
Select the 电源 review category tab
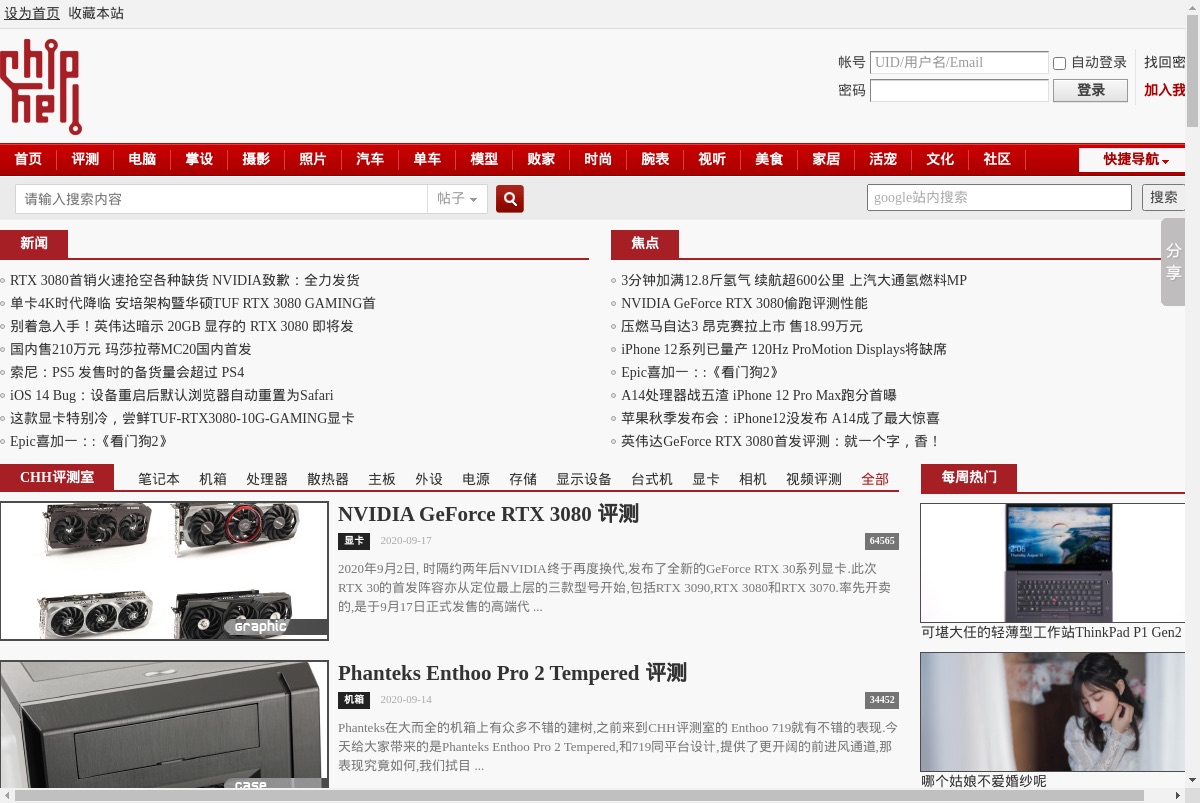[476, 479]
